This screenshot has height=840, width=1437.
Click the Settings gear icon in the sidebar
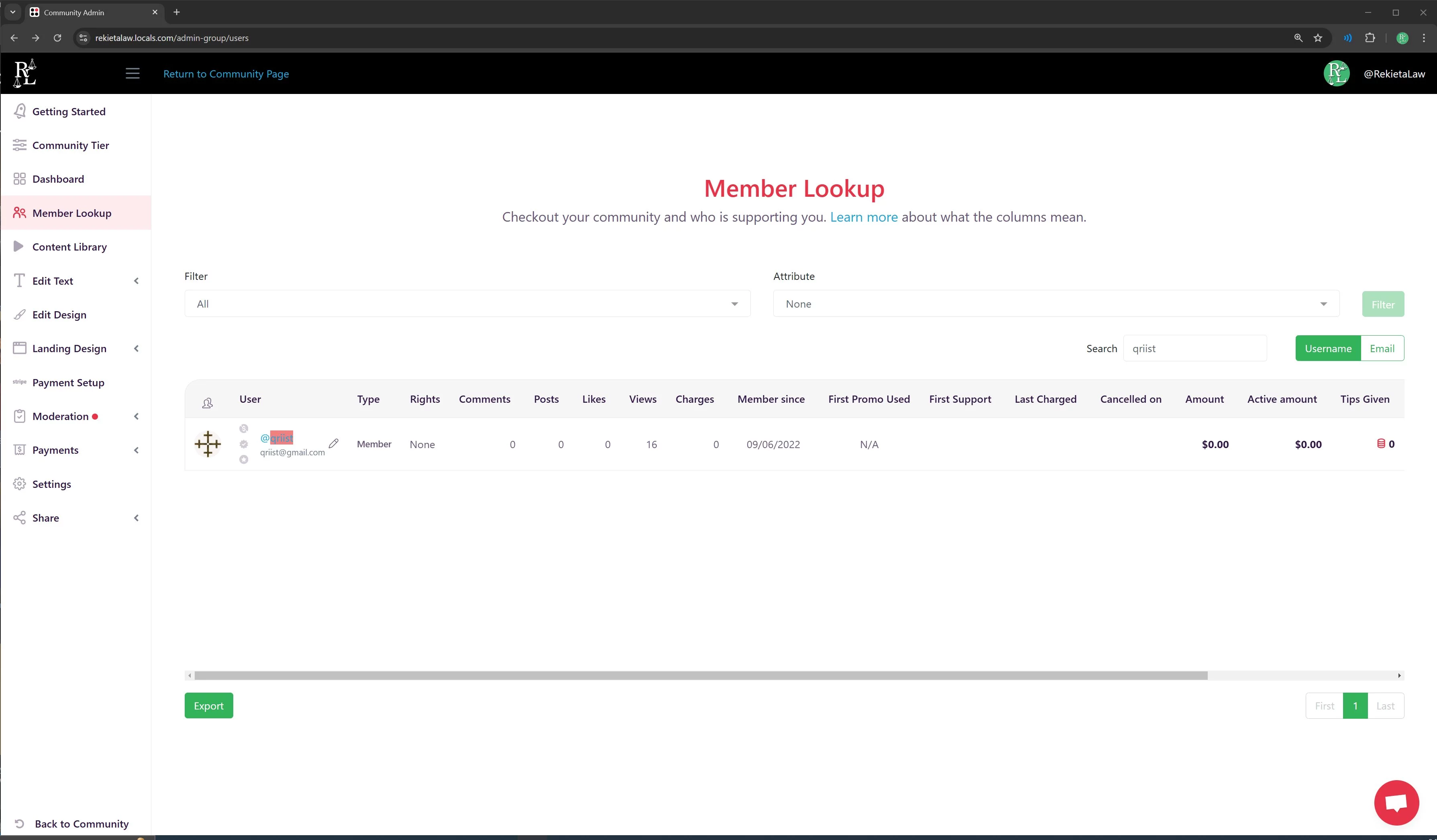point(19,483)
